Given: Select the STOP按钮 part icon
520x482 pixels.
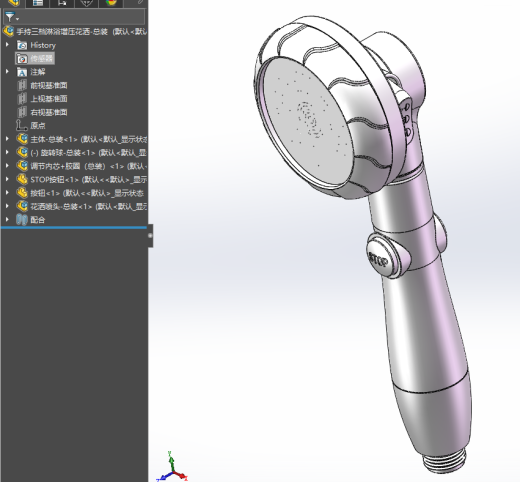Looking at the screenshot, I should pos(22,179).
